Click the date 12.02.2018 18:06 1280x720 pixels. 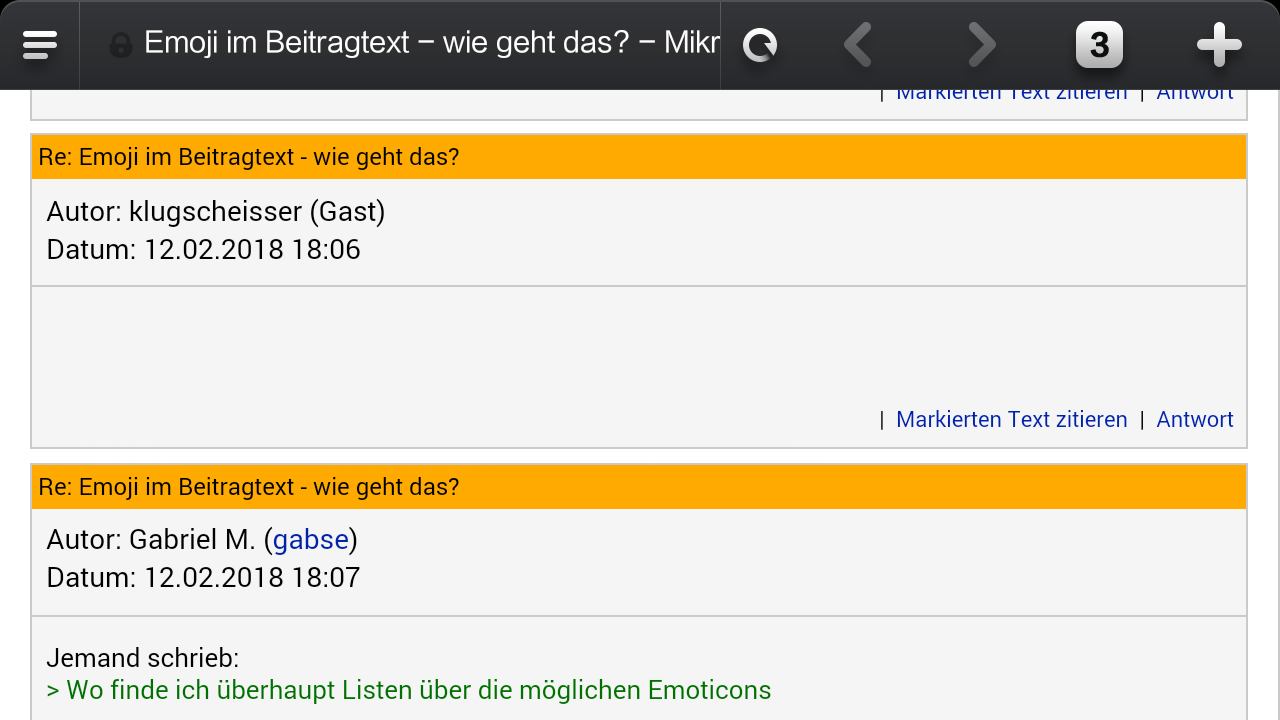[x=252, y=249]
